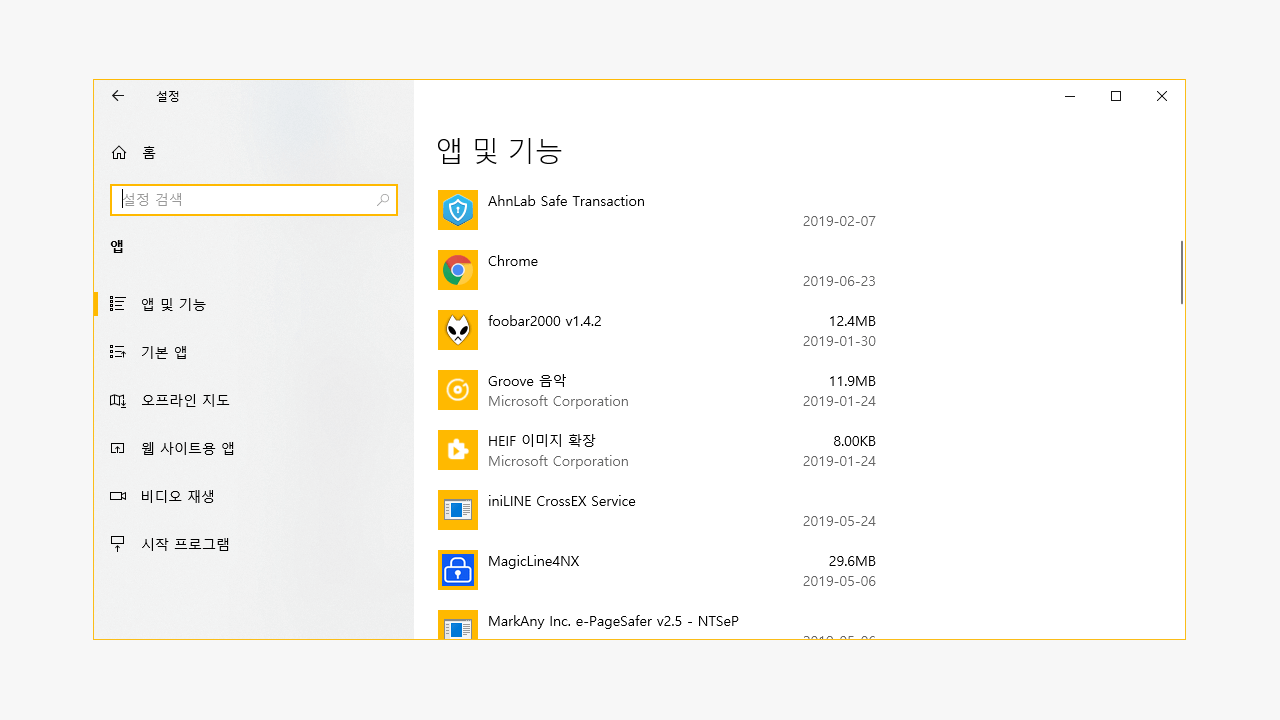Click the 비디오 재생 camera icon

[117, 496]
